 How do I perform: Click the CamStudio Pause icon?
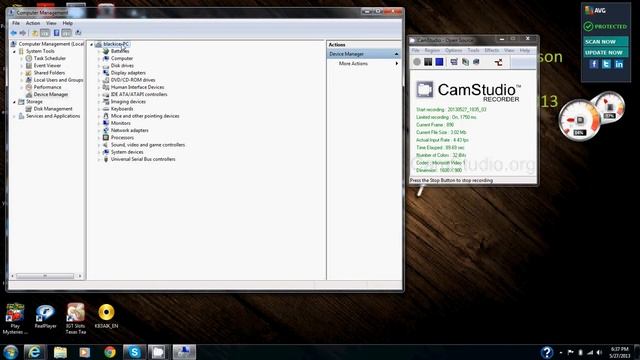point(428,62)
